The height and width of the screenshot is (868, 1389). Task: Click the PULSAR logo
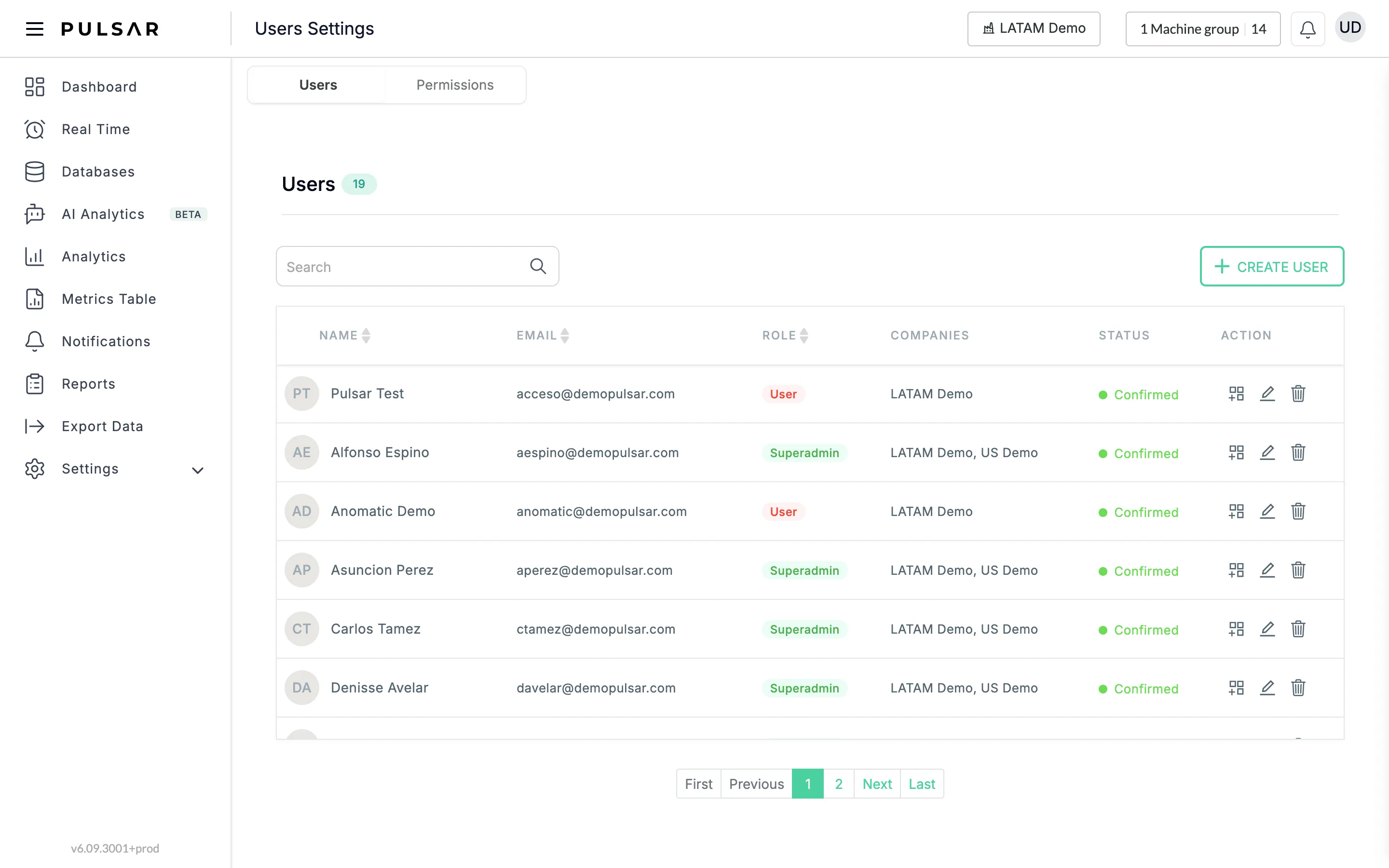(110, 29)
